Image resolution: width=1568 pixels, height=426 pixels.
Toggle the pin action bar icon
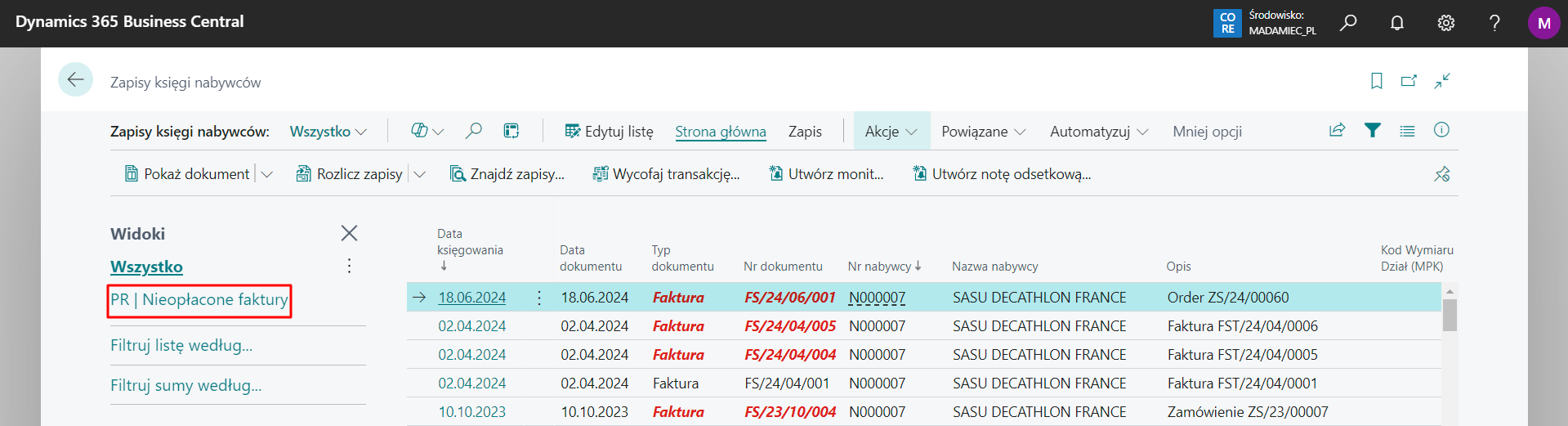(1442, 174)
